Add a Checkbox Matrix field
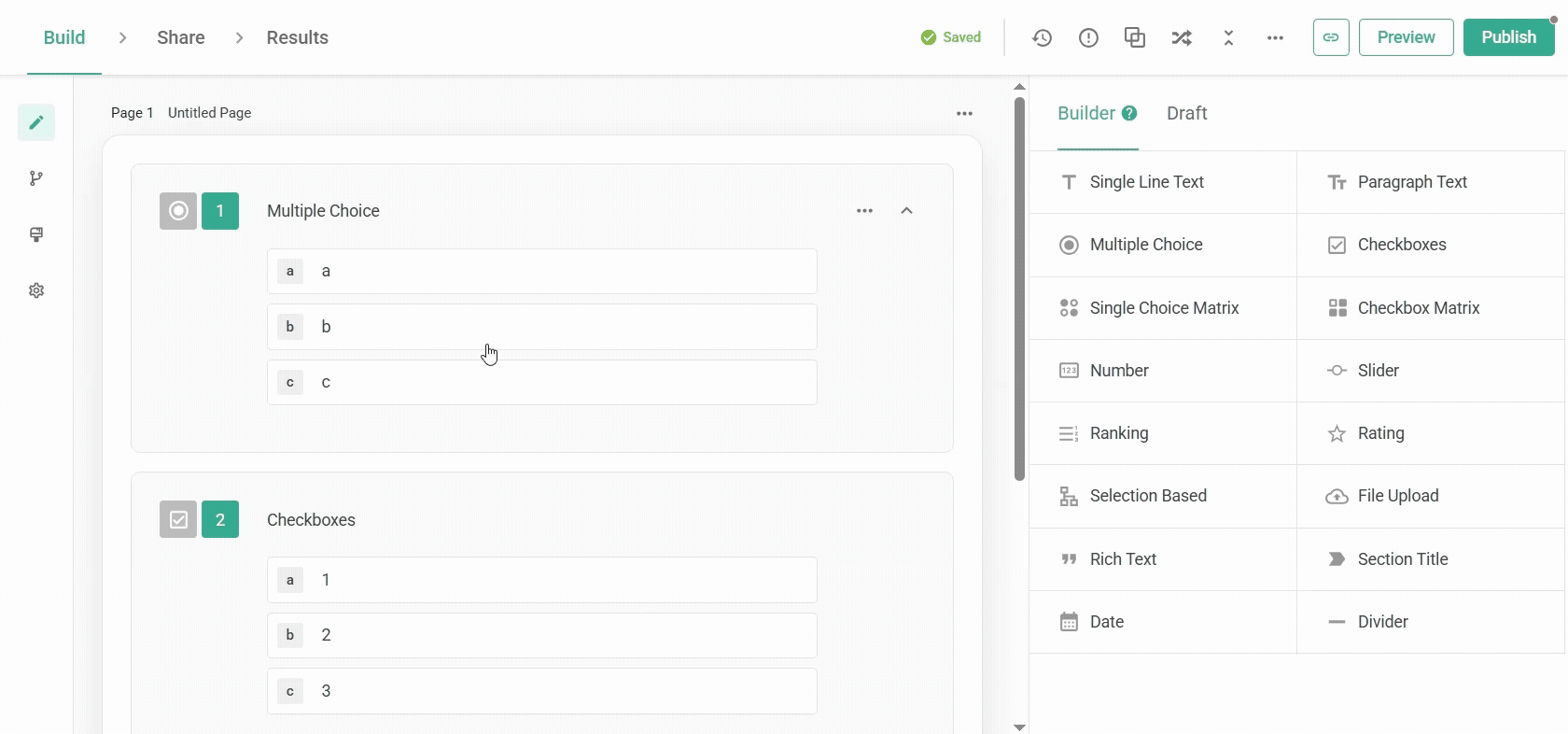This screenshot has height=734, width=1568. click(1431, 308)
